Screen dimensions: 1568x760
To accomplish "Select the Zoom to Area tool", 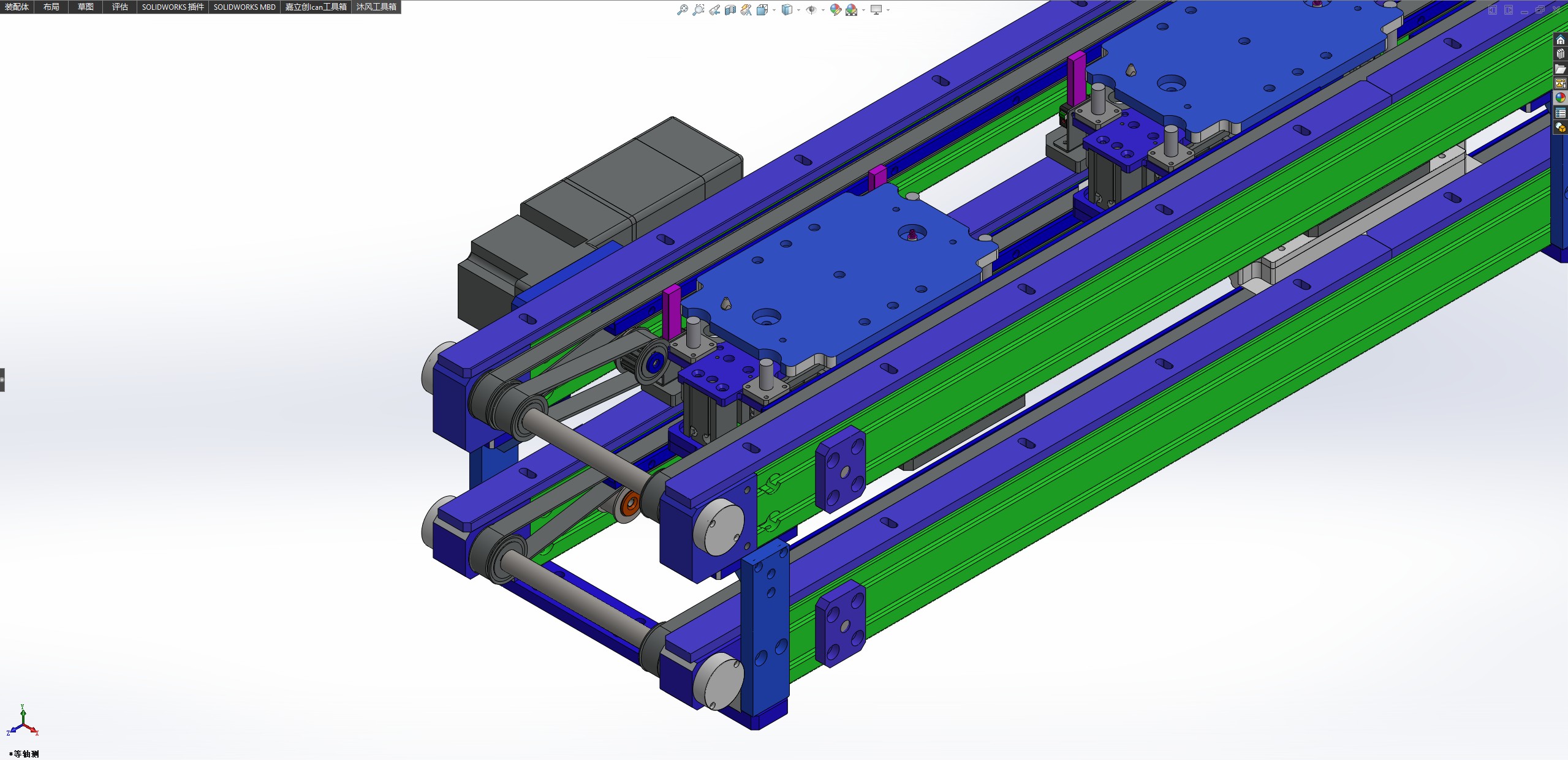I will [698, 10].
